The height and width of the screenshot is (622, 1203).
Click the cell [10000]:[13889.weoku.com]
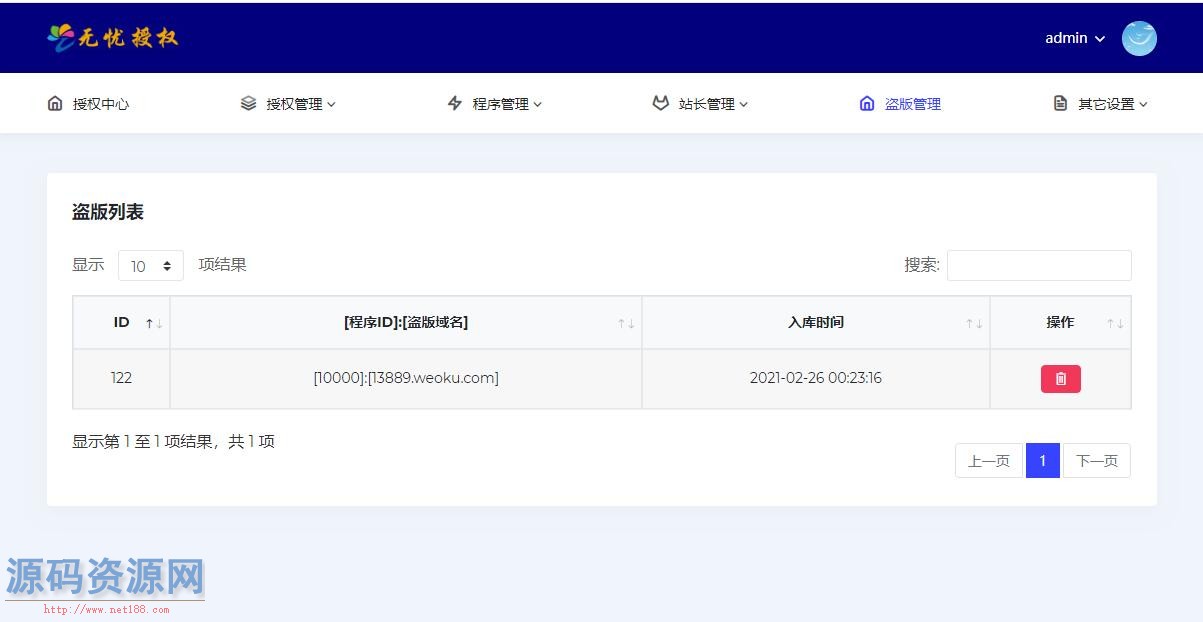(x=406, y=378)
